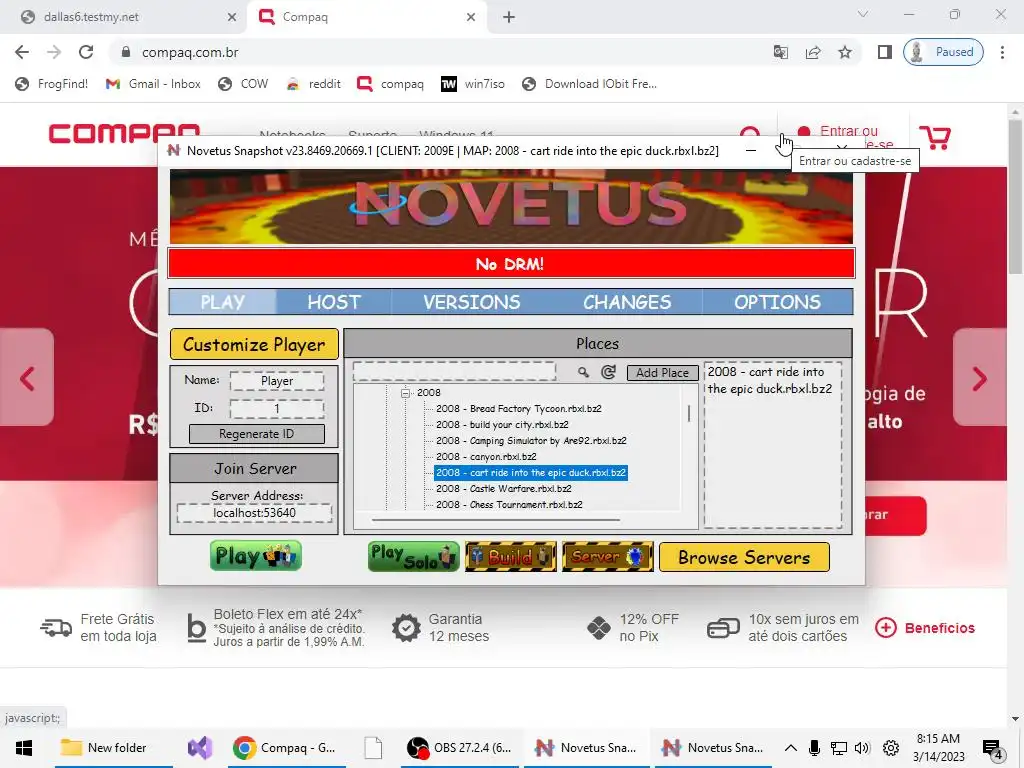Select 2008 - Castle Warfare map
Image resolution: width=1024 pixels, height=768 pixels.
504,488
